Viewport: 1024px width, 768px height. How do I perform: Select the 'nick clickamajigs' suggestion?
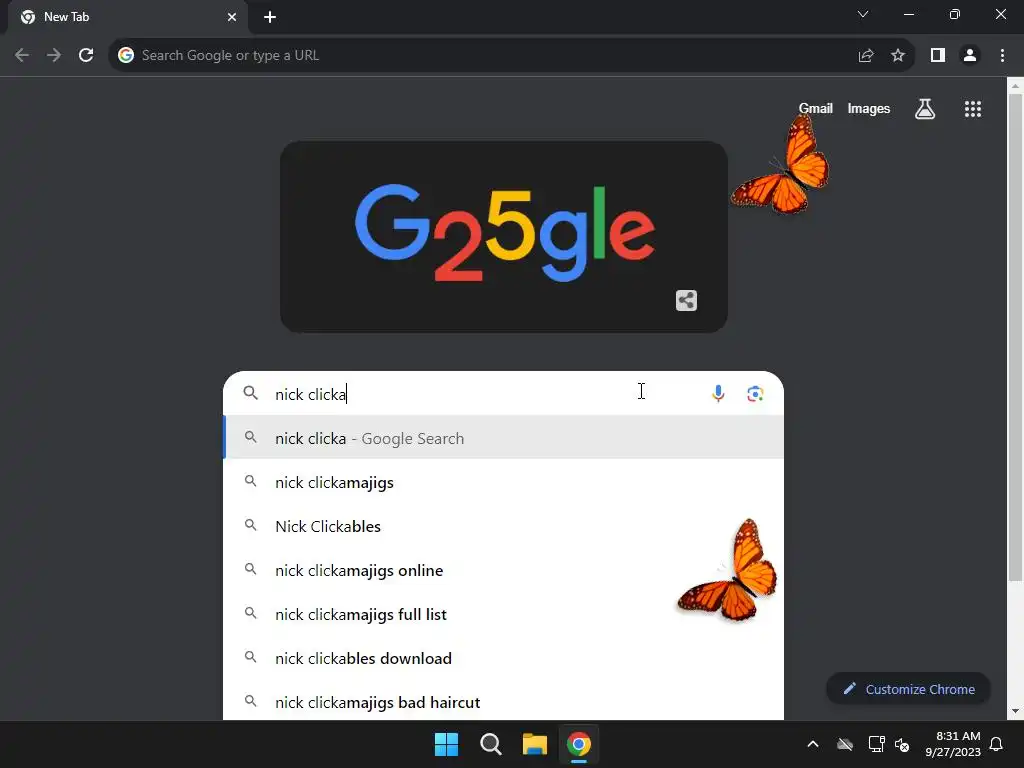click(x=503, y=483)
